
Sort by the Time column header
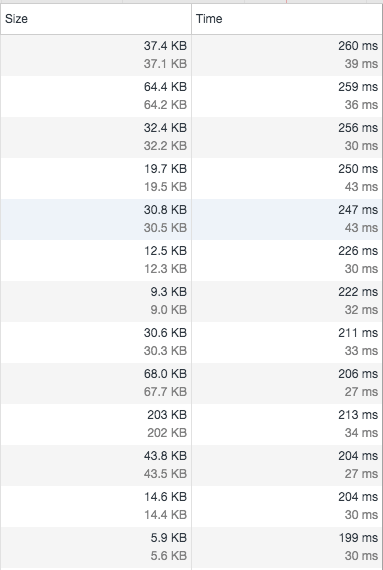click(x=287, y=19)
